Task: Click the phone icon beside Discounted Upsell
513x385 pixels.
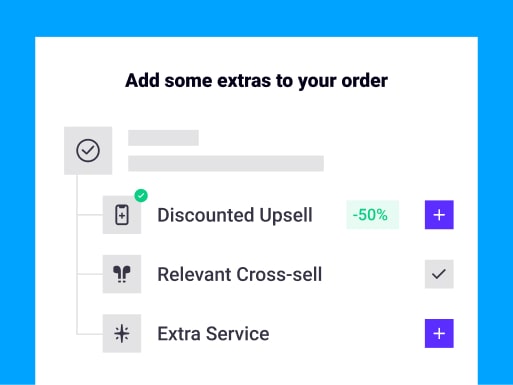Action: (x=122, y=215)
